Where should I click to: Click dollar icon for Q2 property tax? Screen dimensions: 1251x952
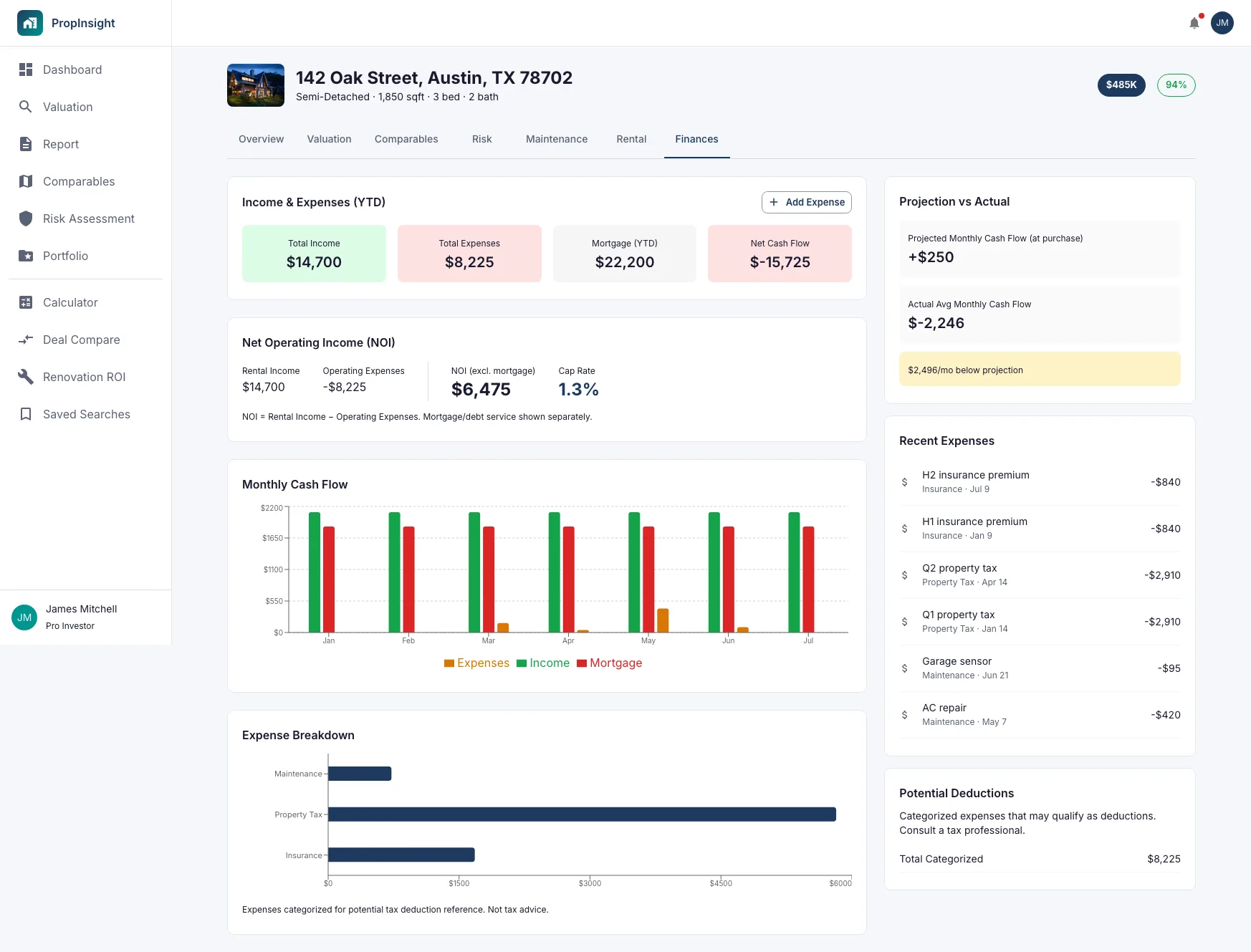[x=904, y=575]
